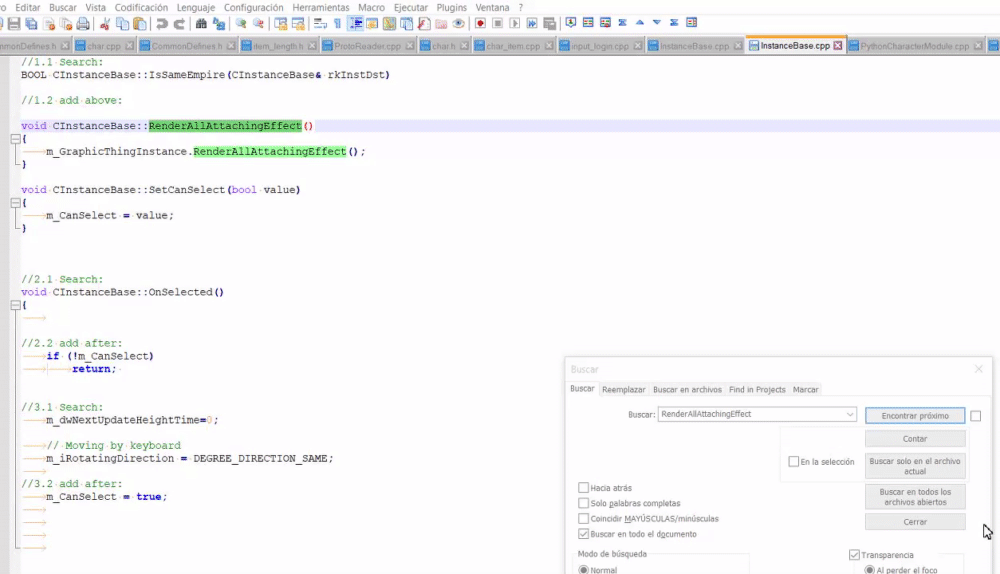Zoom in with the magnifier icon
Image resolution: width=1000 pixels, height=574 pixels.
(241, 24)
